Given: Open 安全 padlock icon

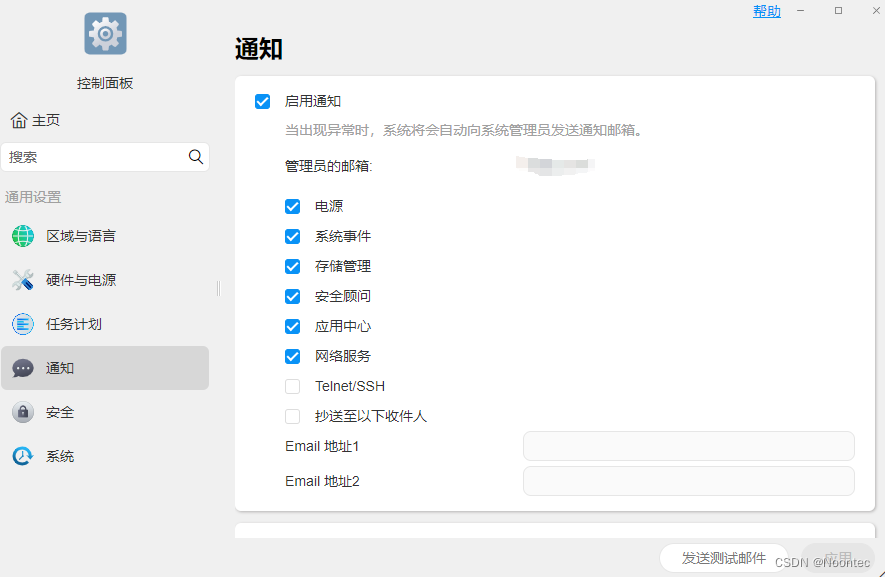Looking at the screenshot, I should (23, 412).
